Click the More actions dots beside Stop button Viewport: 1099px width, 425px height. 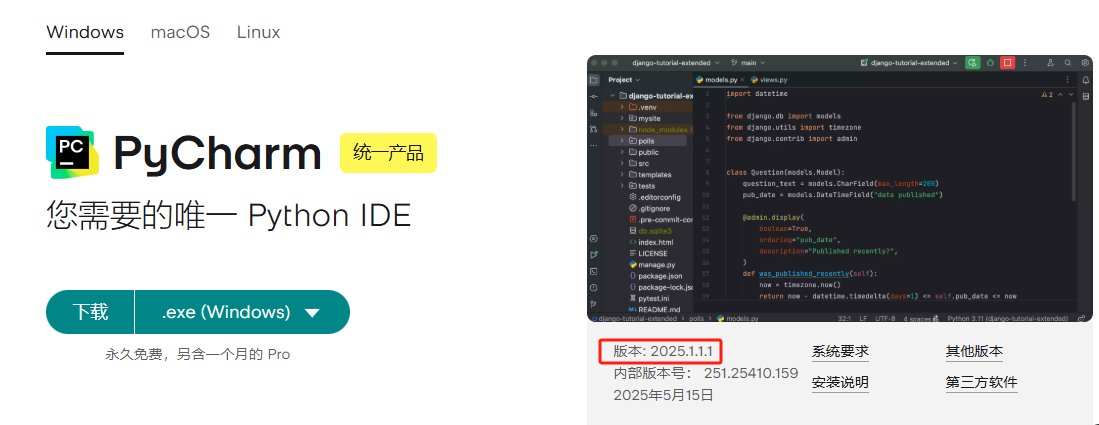pos(1025,62)
